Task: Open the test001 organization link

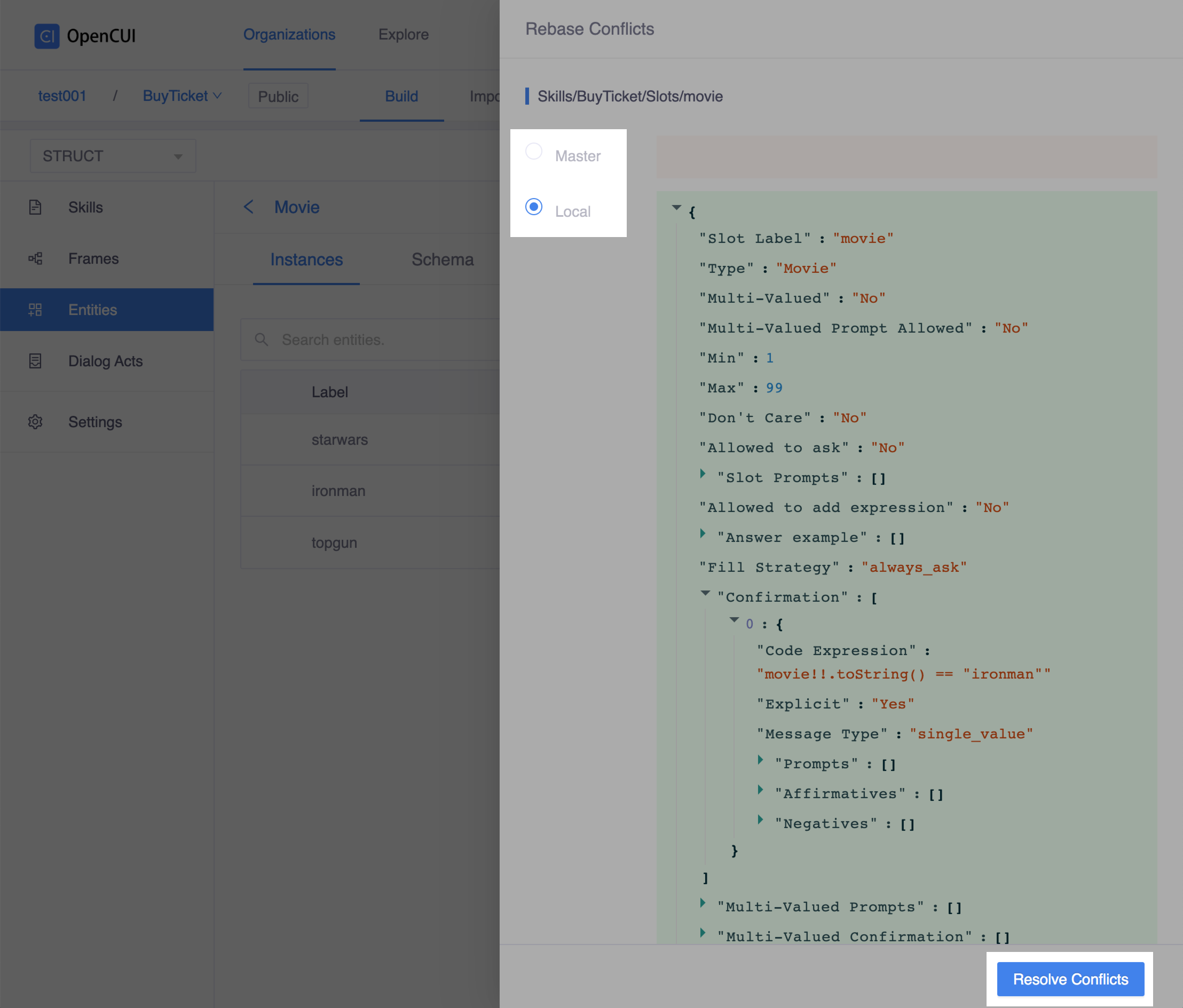Action: click(x=62, y=96)
